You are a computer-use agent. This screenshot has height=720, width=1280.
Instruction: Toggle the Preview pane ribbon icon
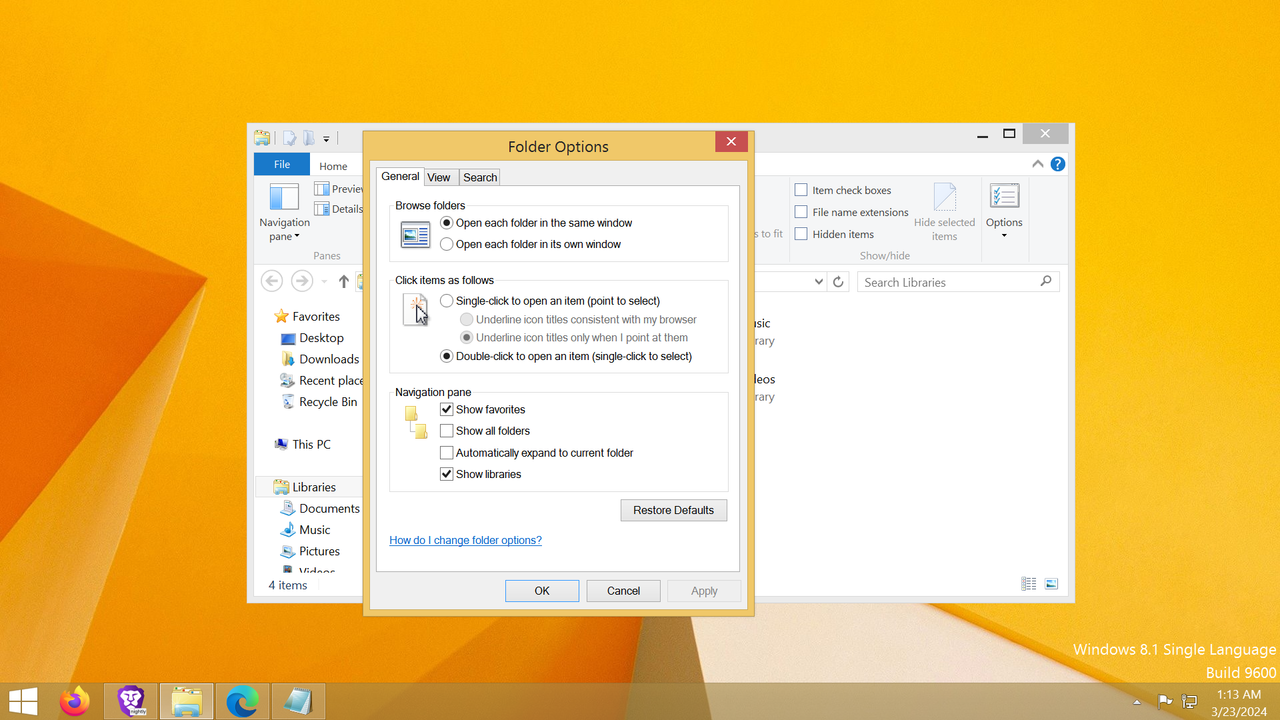(x=322, y=189)
